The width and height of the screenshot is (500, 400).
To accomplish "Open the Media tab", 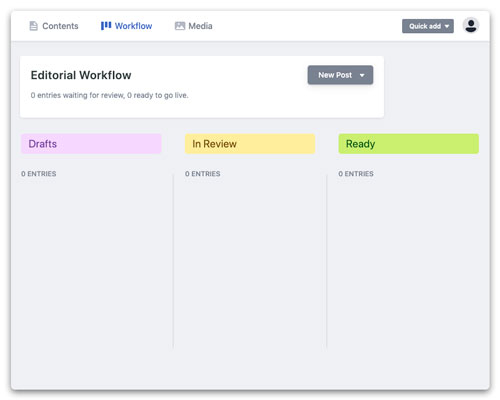I will click(x=193, y=26).
